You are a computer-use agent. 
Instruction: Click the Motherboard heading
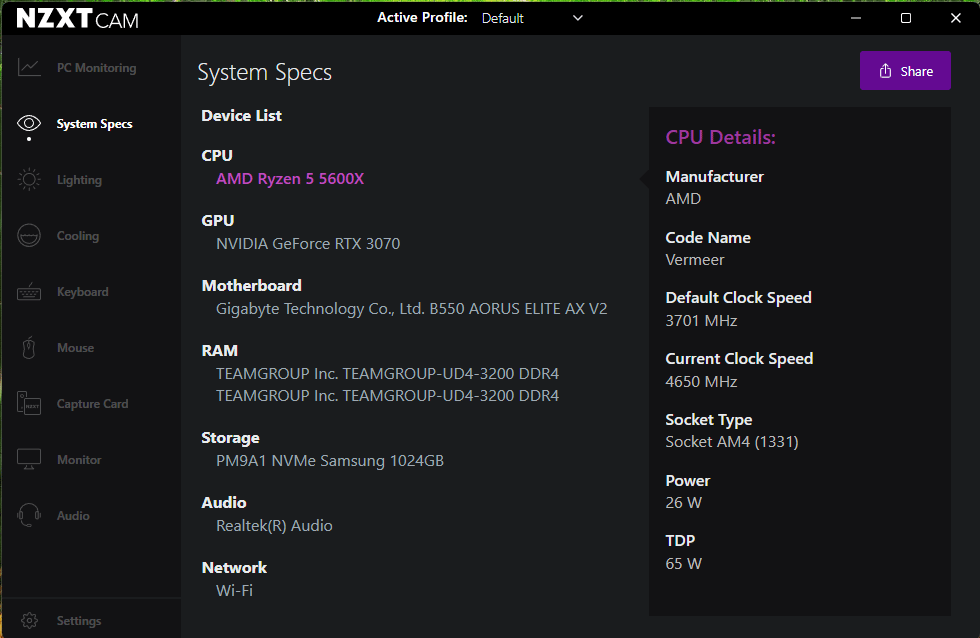(x=252, y=286)
